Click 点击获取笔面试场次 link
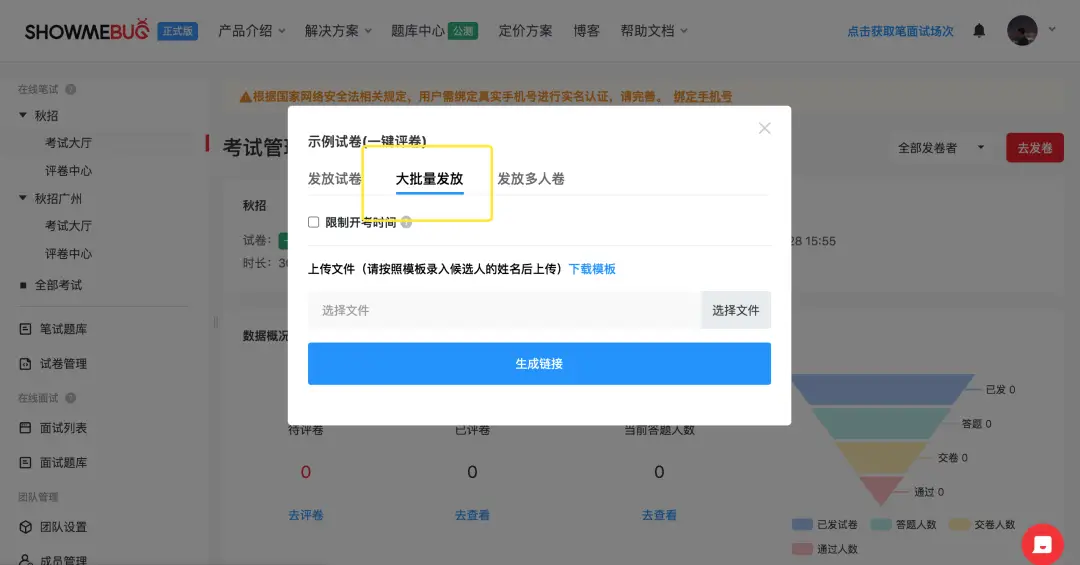Image resolution: width=1080 pixels, height=565 pixels. (900, 31)
